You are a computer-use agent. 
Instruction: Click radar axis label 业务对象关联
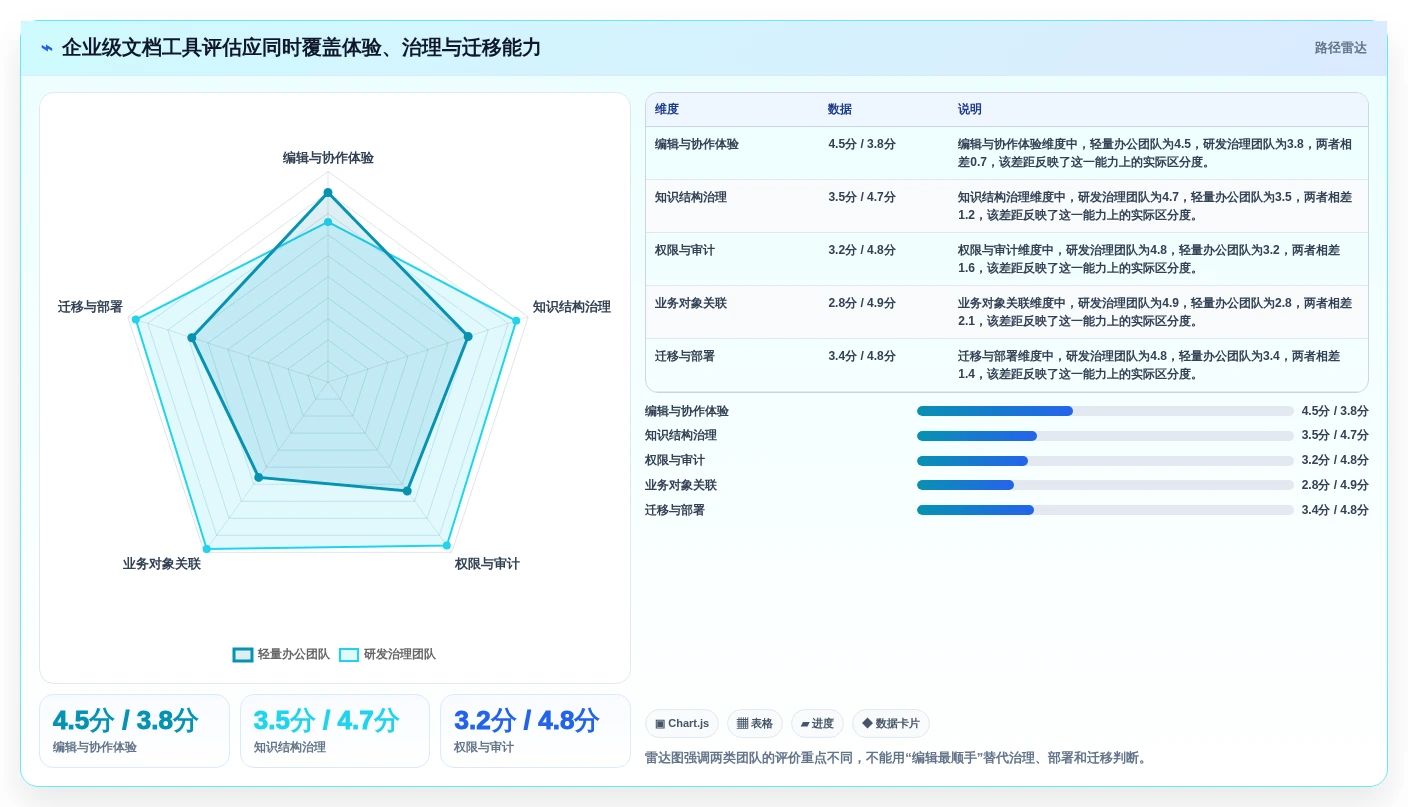tap(162, 564)
